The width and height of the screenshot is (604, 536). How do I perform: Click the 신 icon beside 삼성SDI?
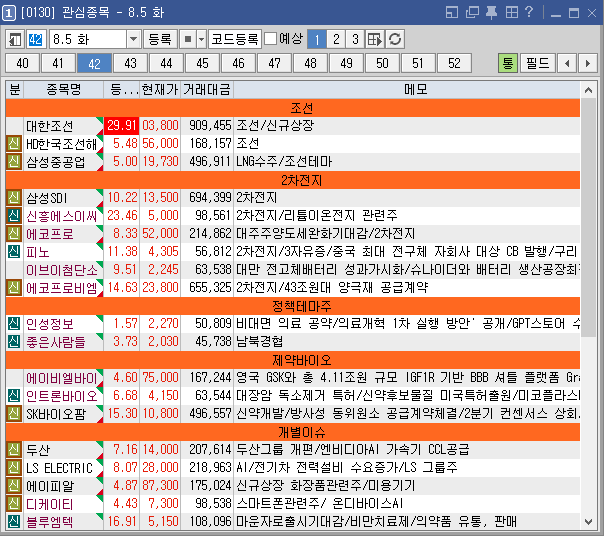tap(14, 198)
